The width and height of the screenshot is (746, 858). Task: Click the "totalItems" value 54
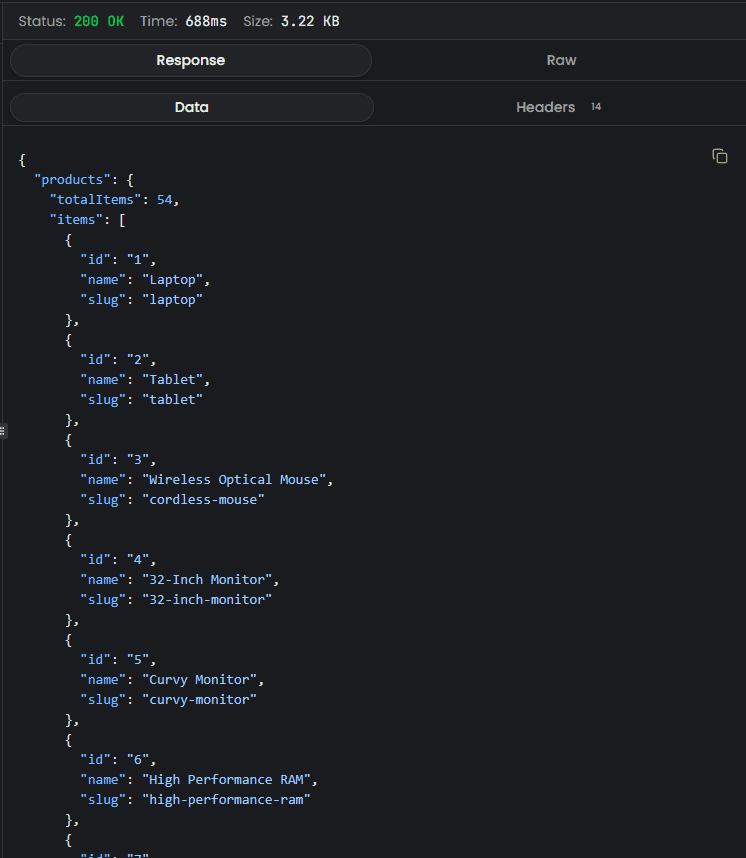pyautogui.click(x=165, y=200)
